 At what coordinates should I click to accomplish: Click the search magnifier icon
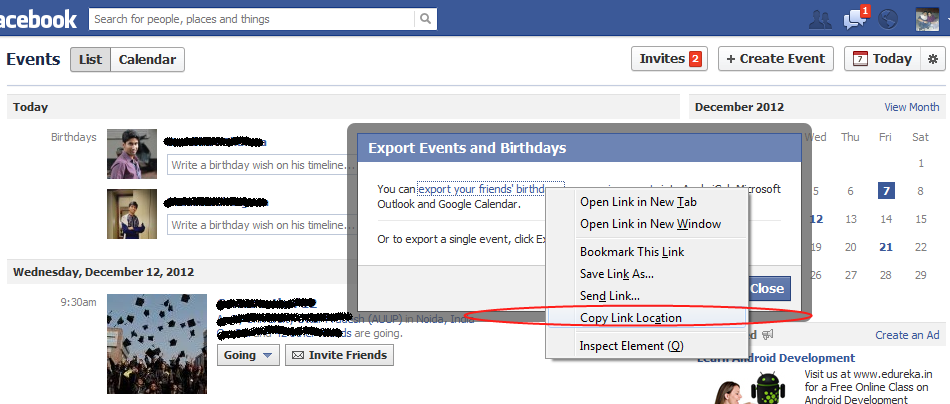[x=426, y=19]
